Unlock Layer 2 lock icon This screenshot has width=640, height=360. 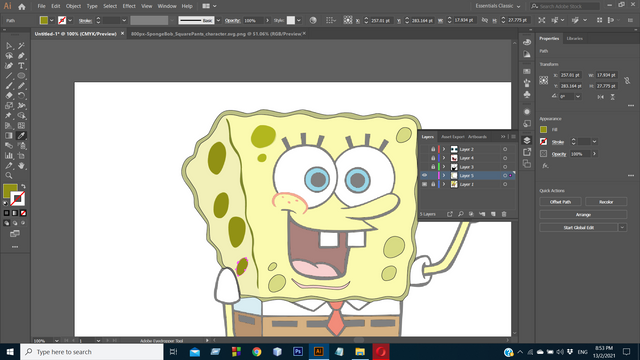[433, 149]
